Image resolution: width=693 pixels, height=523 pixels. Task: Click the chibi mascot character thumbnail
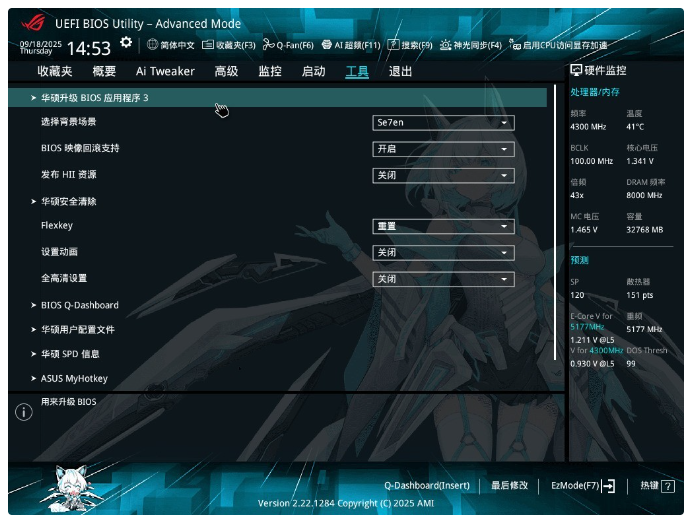click(x=72, y=489)
